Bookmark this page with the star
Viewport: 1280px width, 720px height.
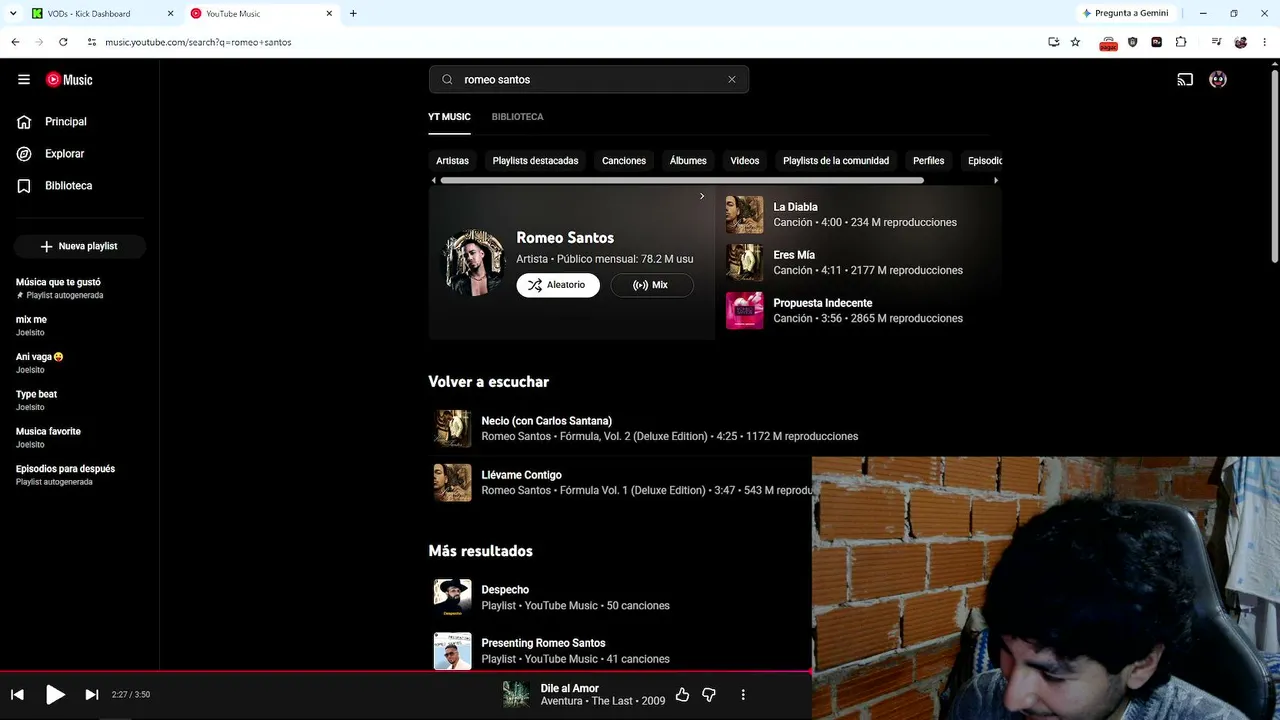point(1075,42)
